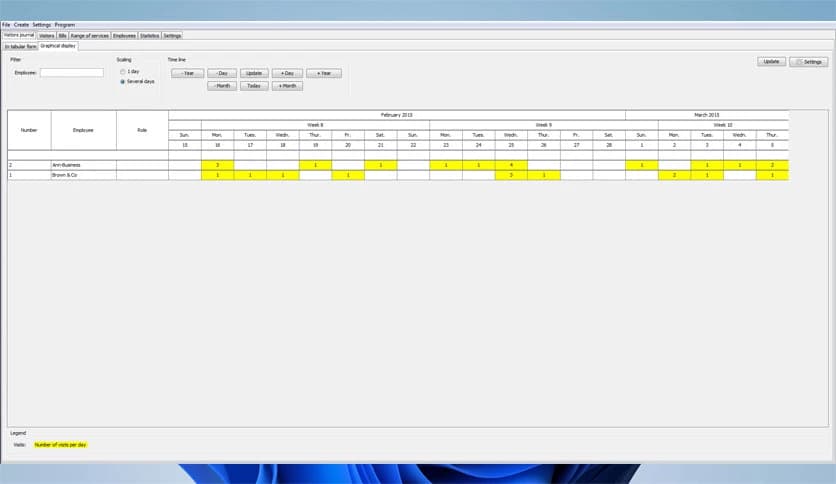
Task: Click Ann-Business visit cell for Sun. March 1
Action: tap(641, 165)
